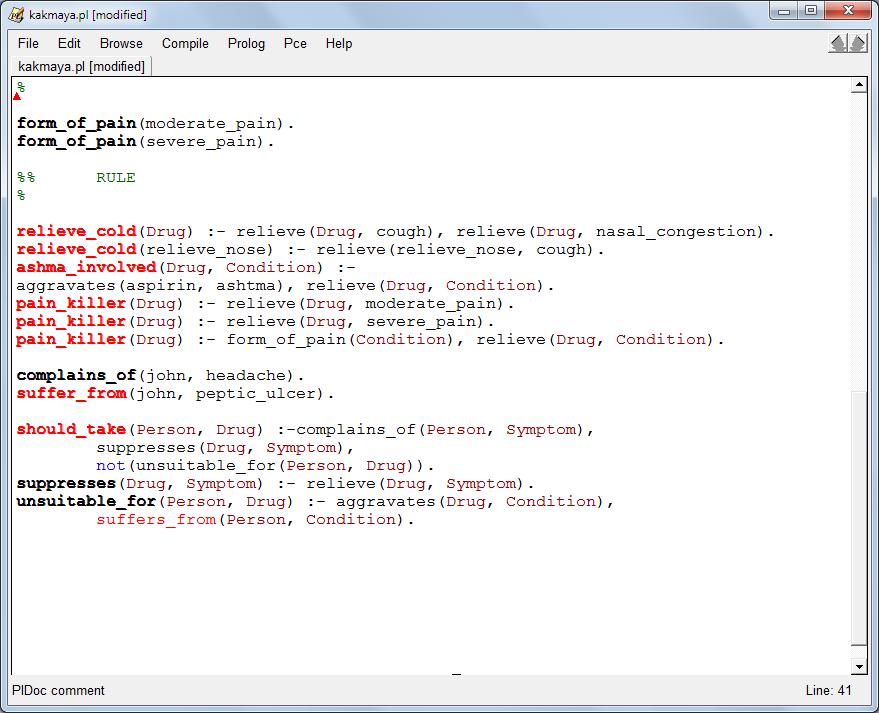879x713 pixels.
Task: Click the scrollbar up arrow
Action: click(861, 85)
